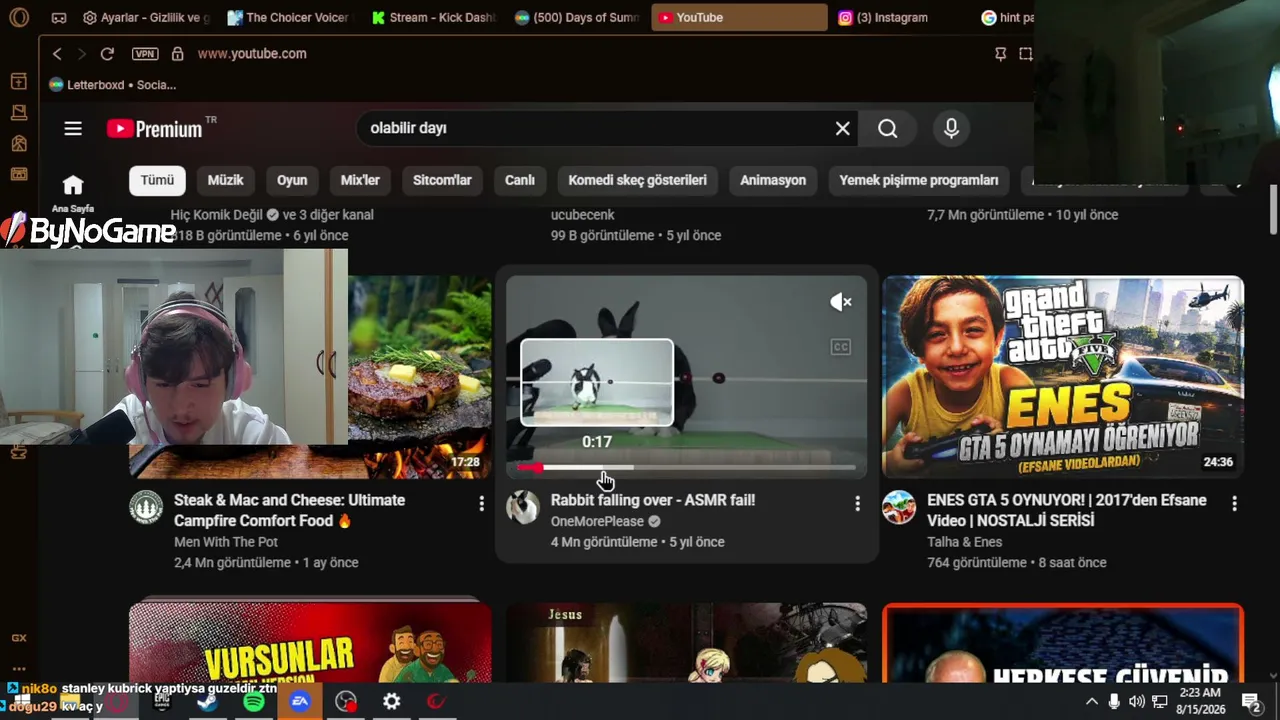Open the Letterboxd bookmark
Screen dimensions: 1280x720
112,85
